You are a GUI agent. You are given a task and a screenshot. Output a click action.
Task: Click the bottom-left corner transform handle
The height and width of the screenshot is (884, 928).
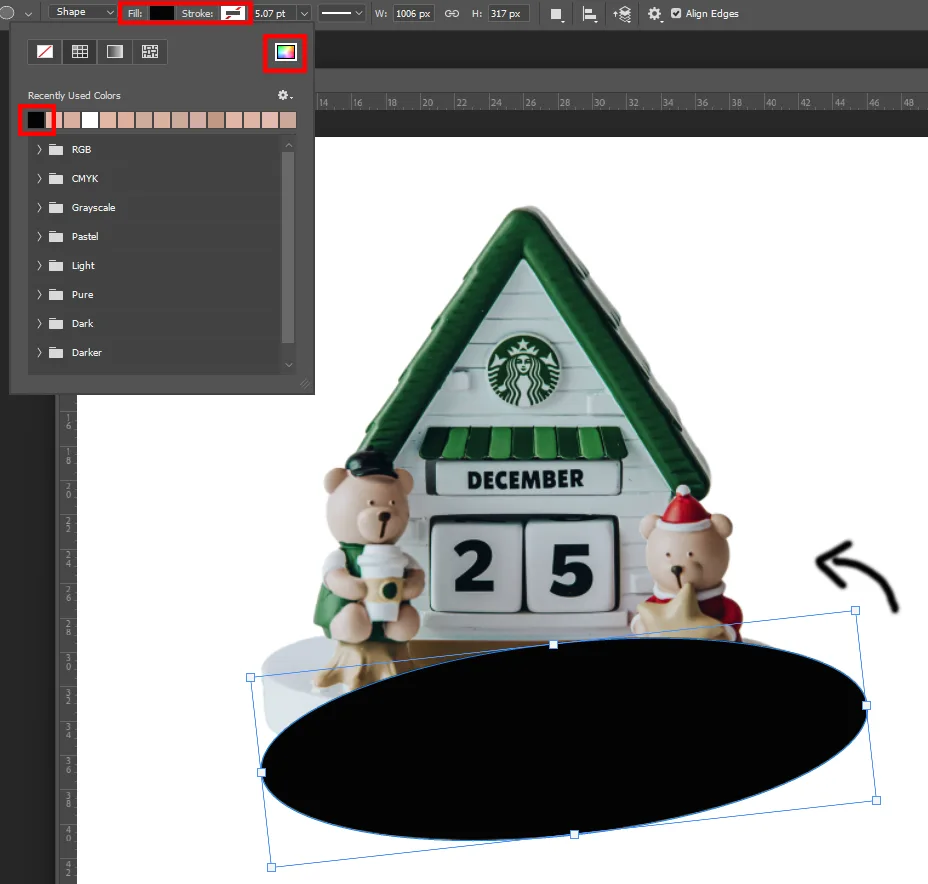(271, 867)
